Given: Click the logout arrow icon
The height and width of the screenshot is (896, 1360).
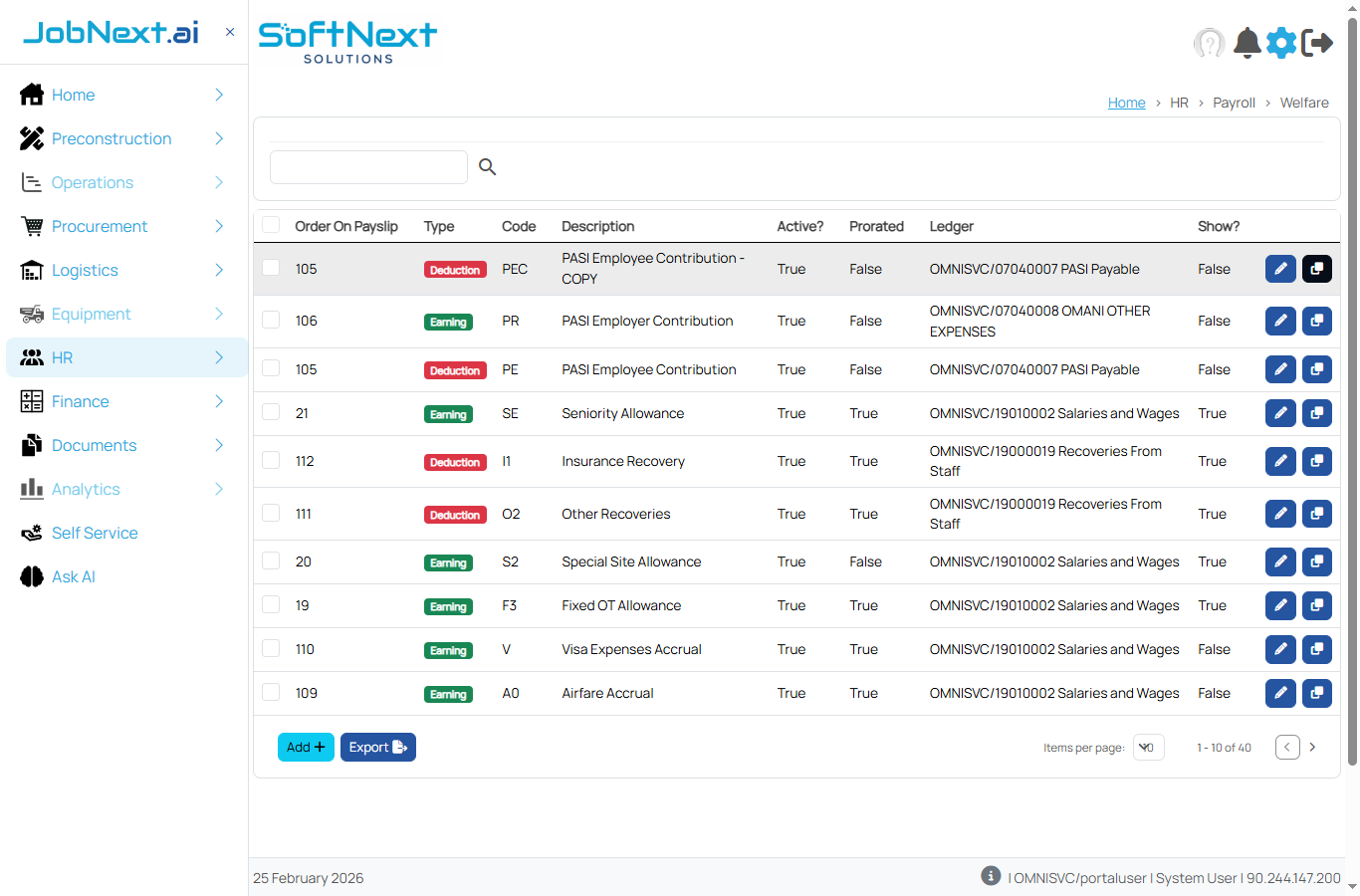Looking at the screenshot, I should point(1317,43).
